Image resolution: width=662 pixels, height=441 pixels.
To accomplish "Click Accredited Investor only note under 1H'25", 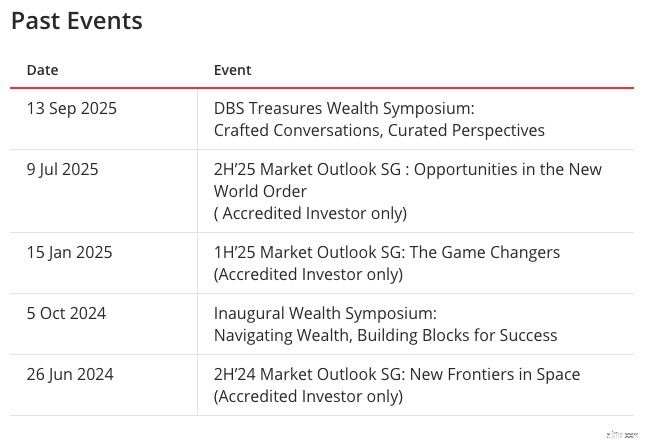I will pos(308,275).
